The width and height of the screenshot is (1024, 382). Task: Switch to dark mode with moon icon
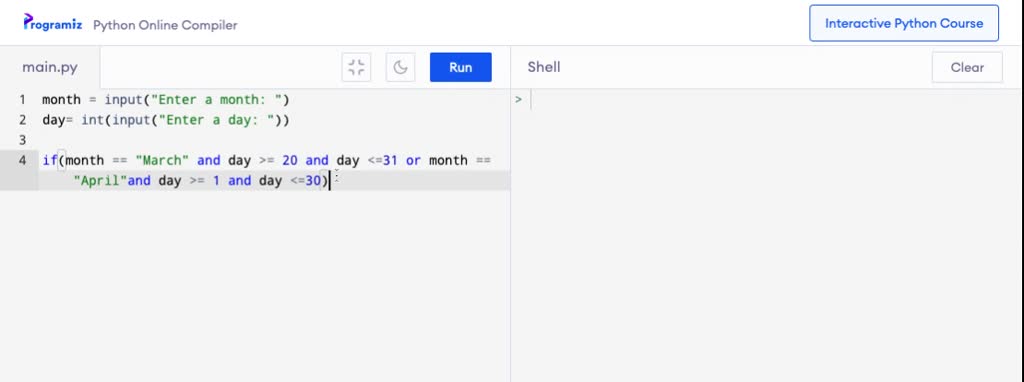(400, 67)
